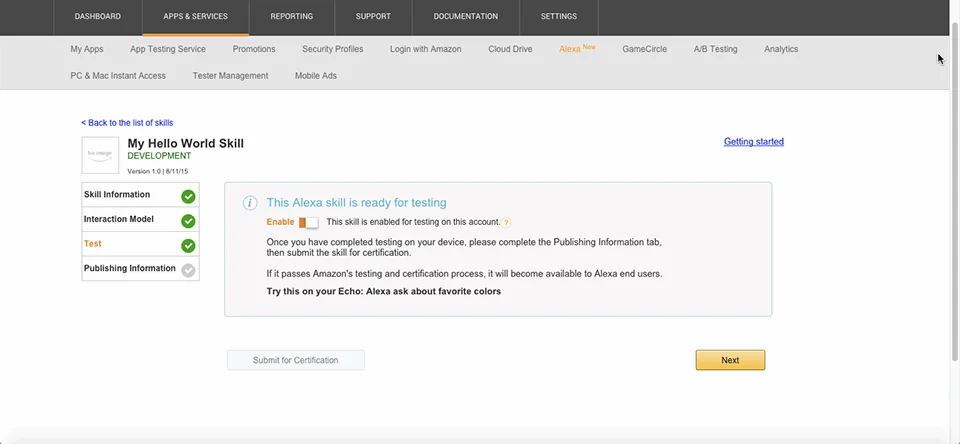Go to the Support tab

373,17
